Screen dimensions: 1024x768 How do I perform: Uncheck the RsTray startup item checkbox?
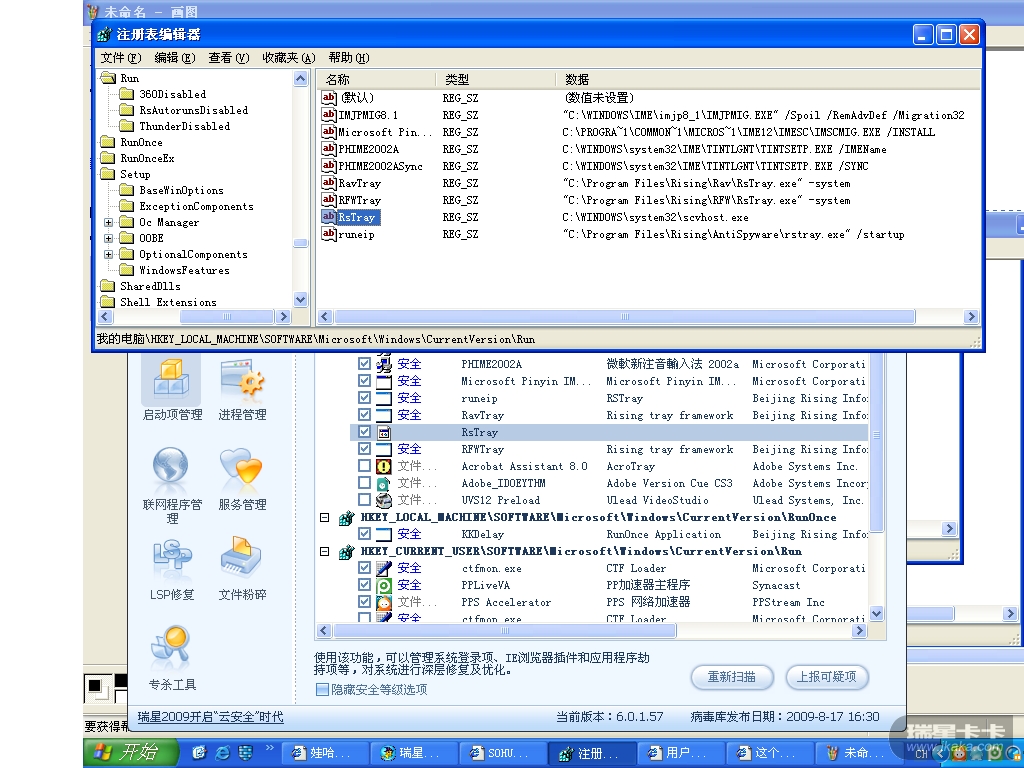pos(364,432)
